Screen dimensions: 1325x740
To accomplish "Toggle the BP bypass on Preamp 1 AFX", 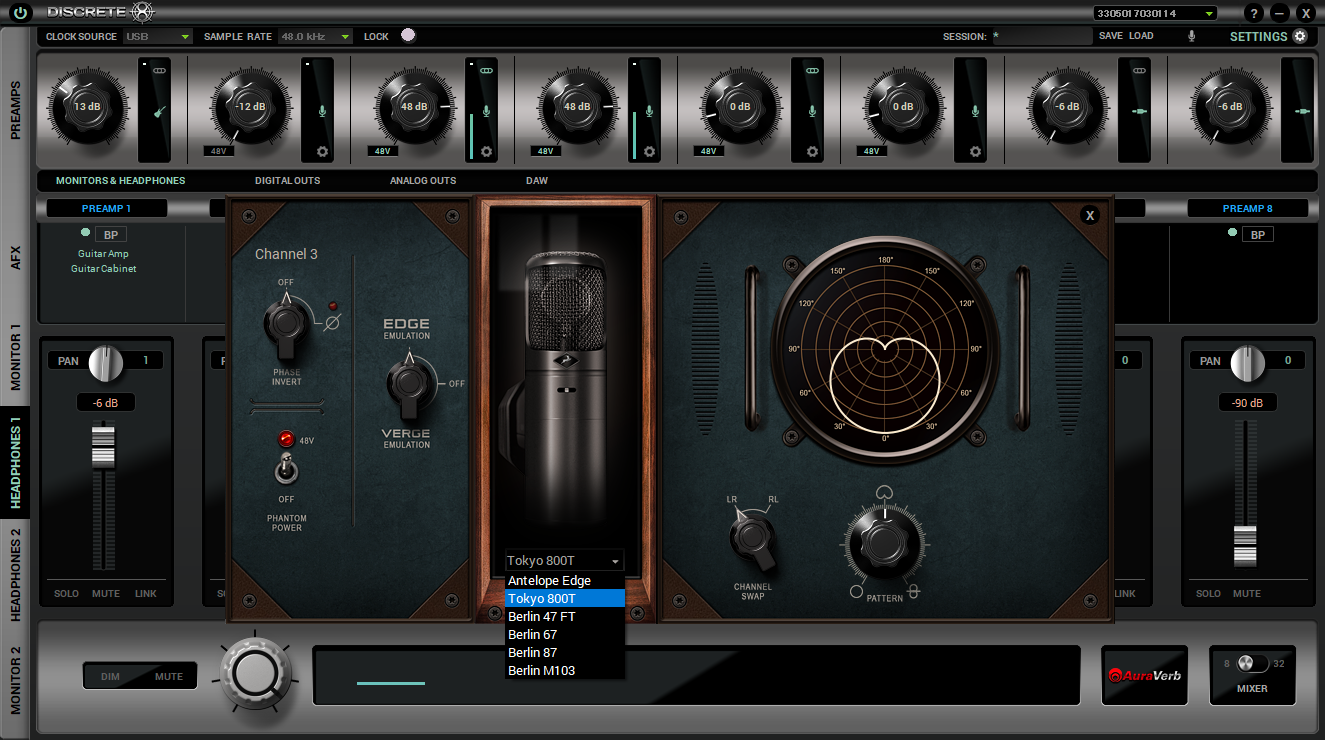I will (110, 235).
